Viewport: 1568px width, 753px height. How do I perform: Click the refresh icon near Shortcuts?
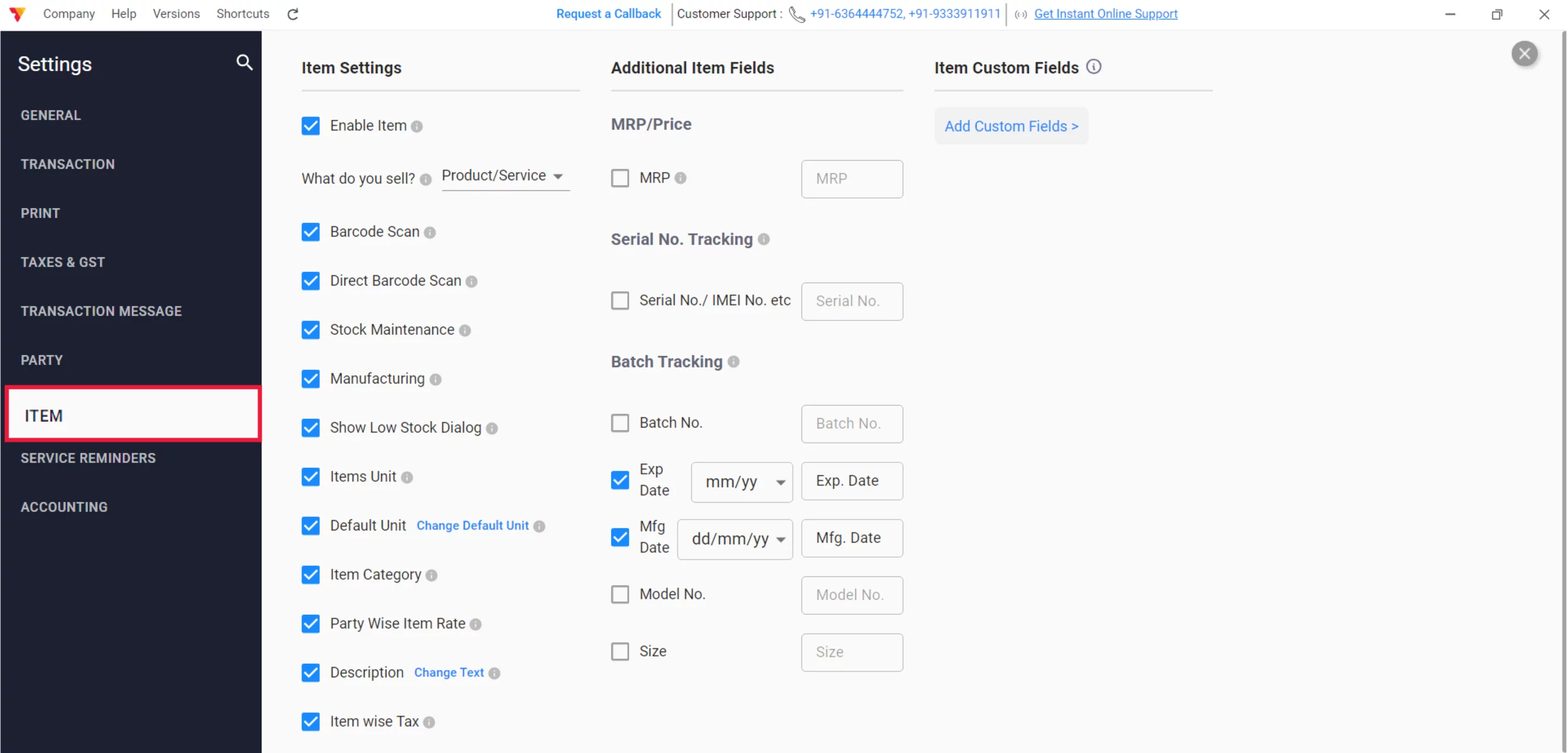[x=292, y=13]
